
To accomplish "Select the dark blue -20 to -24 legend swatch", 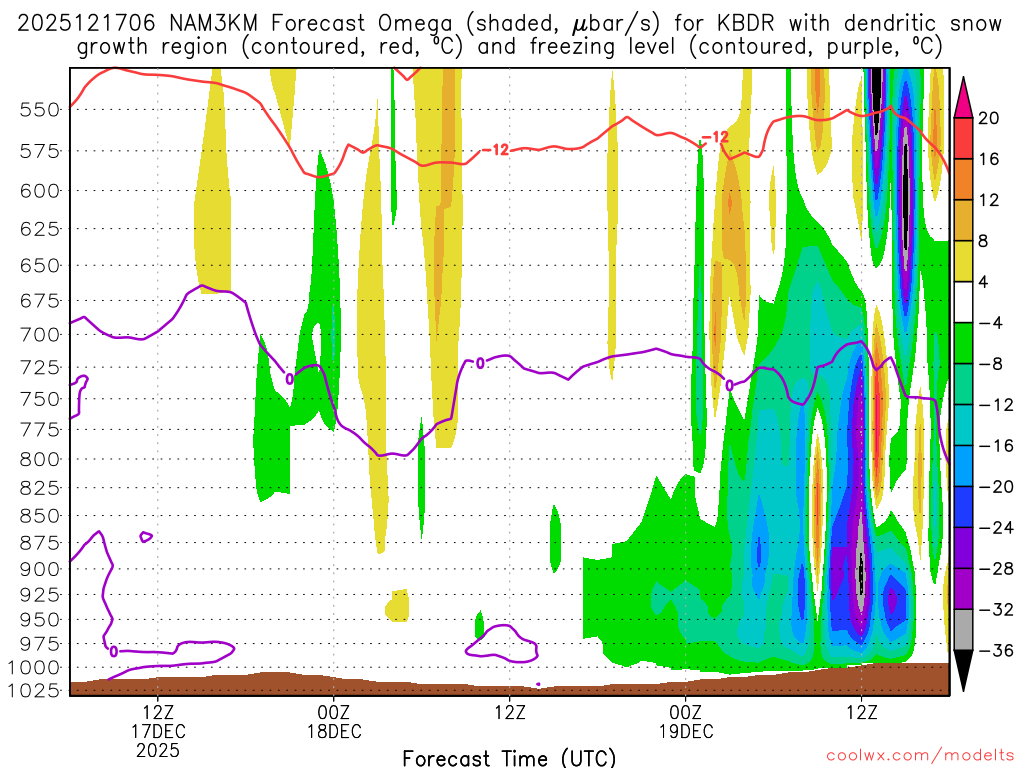I will coord(963,507).
